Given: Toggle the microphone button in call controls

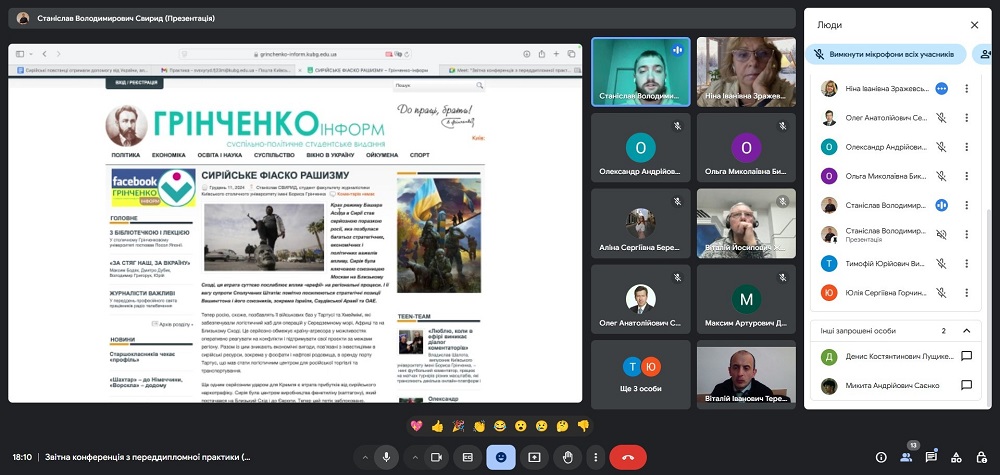Looking at the screenshot, I should [387, 457].
